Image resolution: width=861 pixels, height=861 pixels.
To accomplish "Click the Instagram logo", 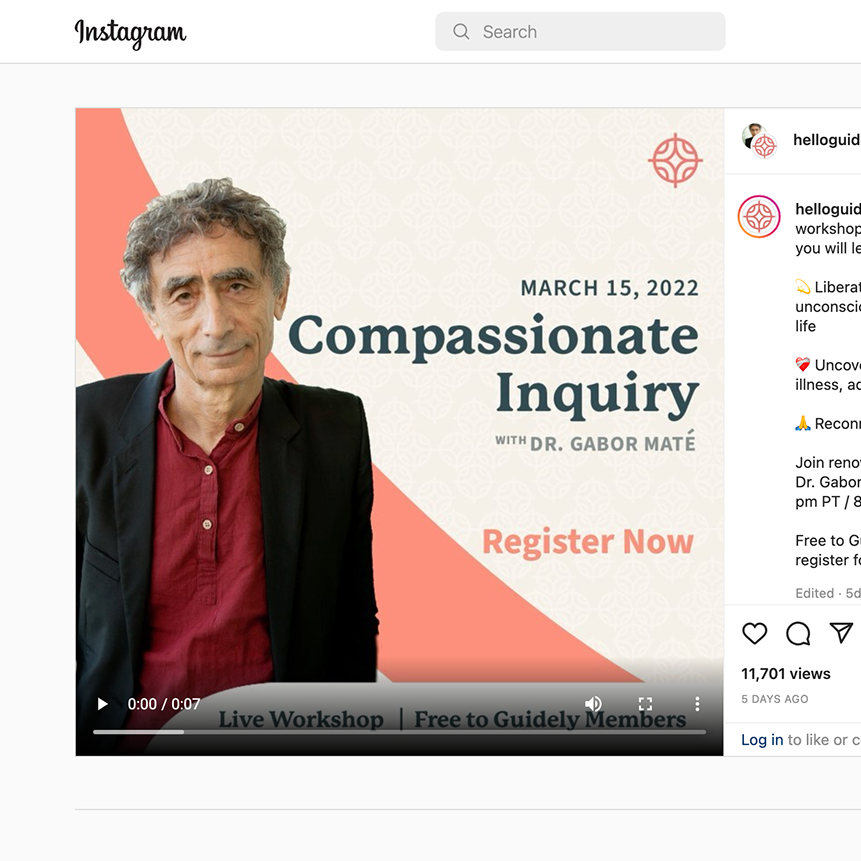I will pos(130,33).
